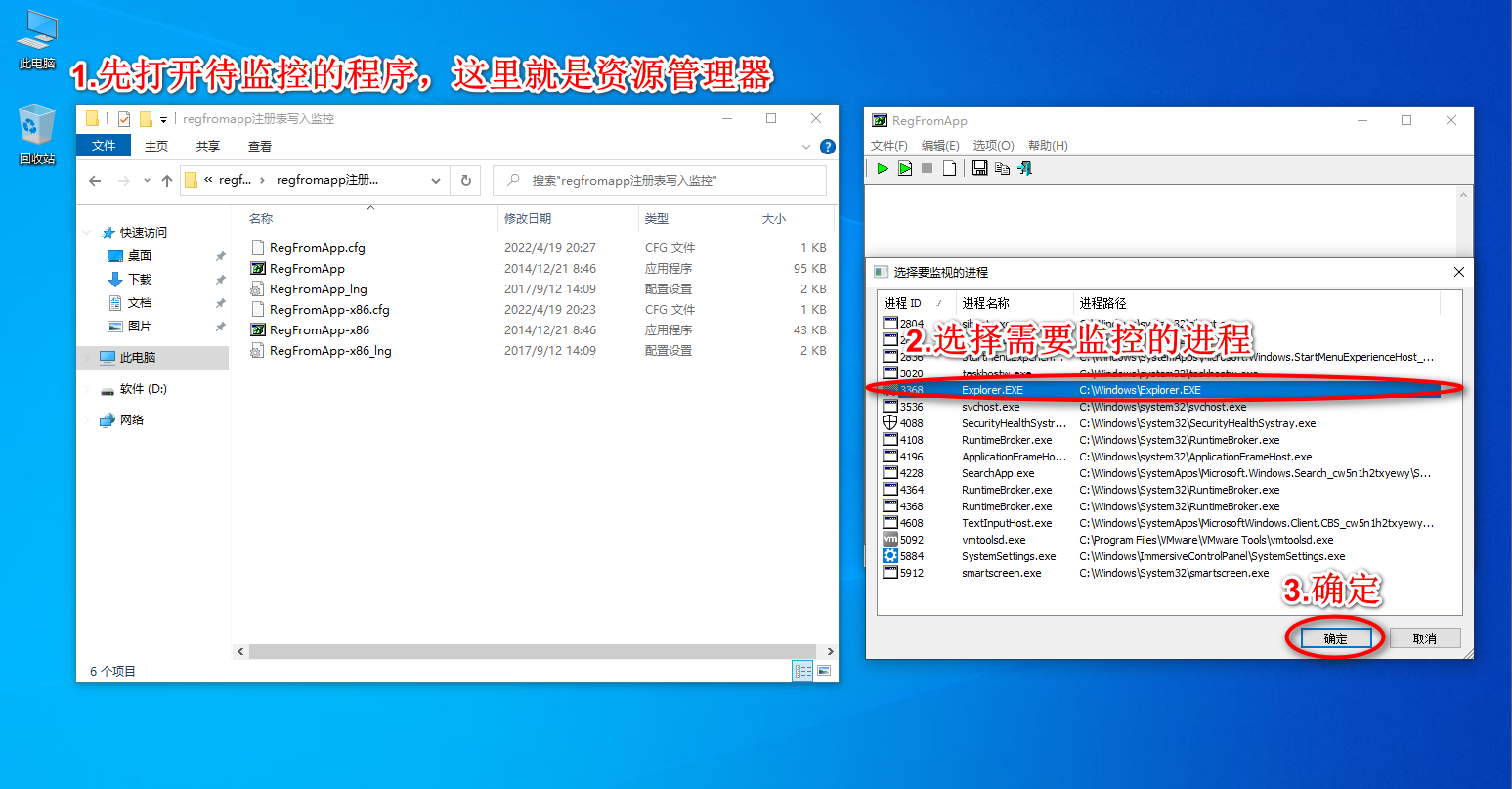Expand the 软件 (D:) tree node
The width and height of the screenshot is (1512, 789).
click(88, 389)
